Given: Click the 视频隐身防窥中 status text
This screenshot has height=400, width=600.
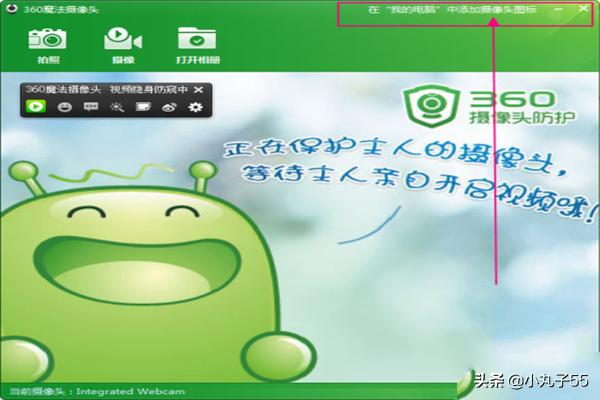Looking at the screenshot, I should pyautogui.click(x=148, y=90).
